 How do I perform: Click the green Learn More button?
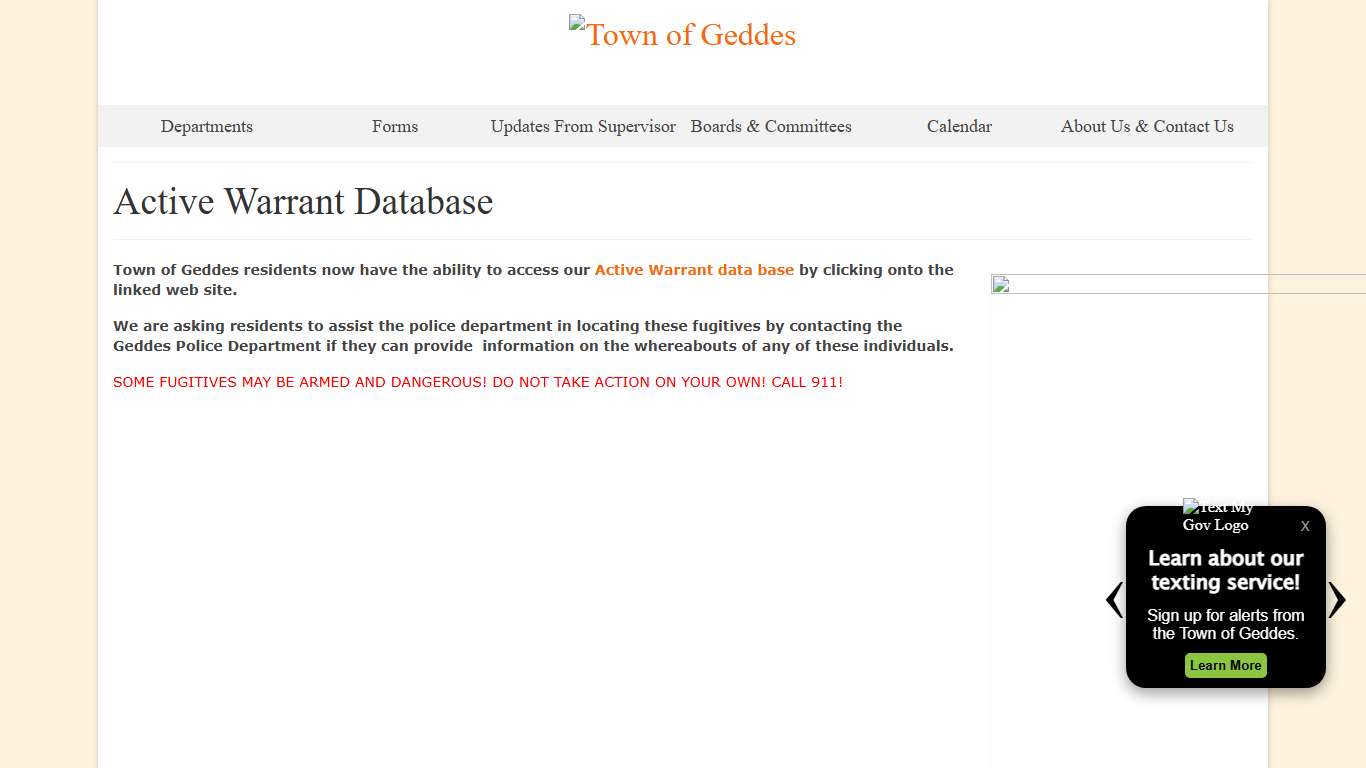[x=1225, y=665]
